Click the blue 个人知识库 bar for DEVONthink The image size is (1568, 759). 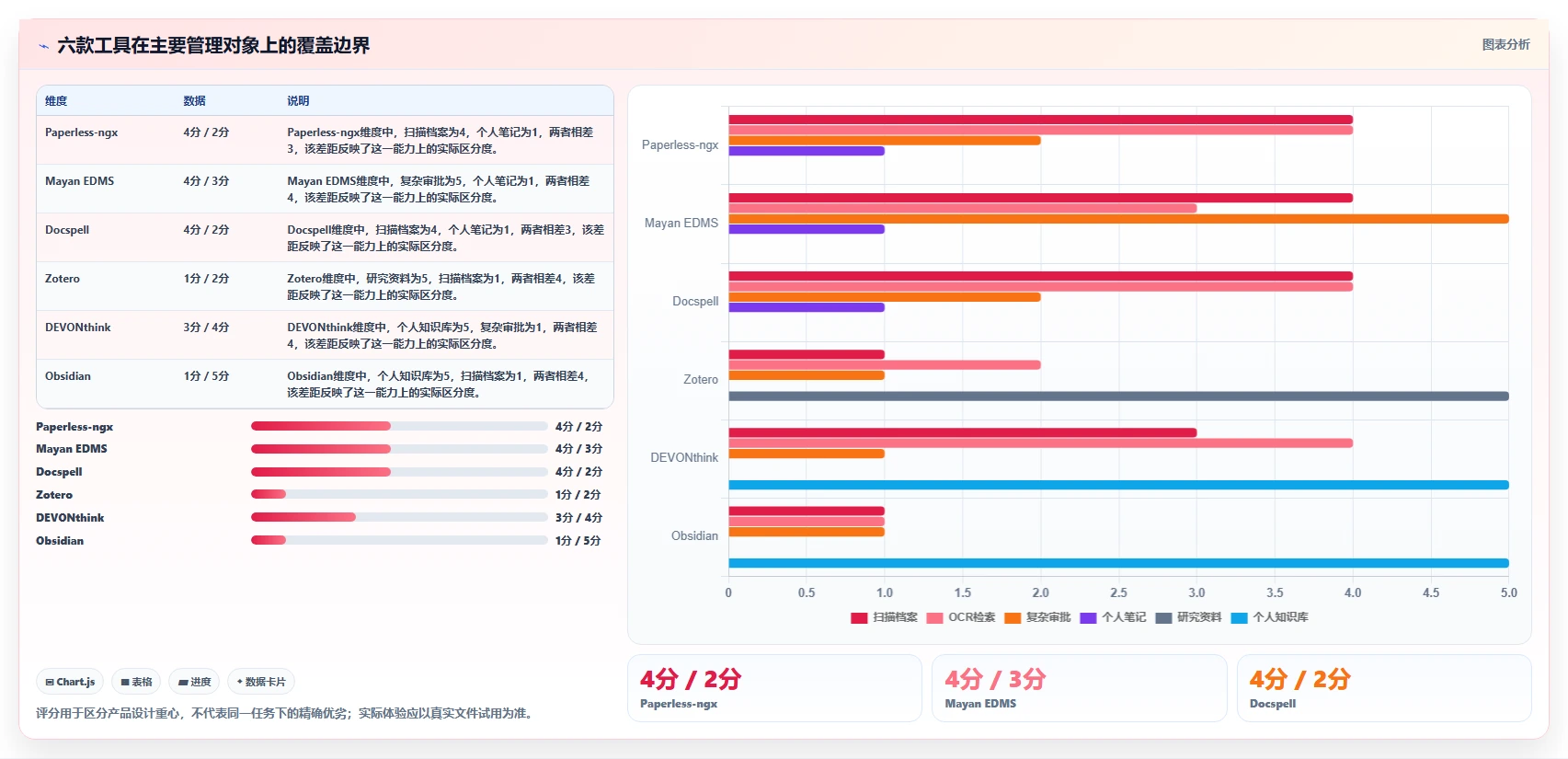[x=1118, y=485]
